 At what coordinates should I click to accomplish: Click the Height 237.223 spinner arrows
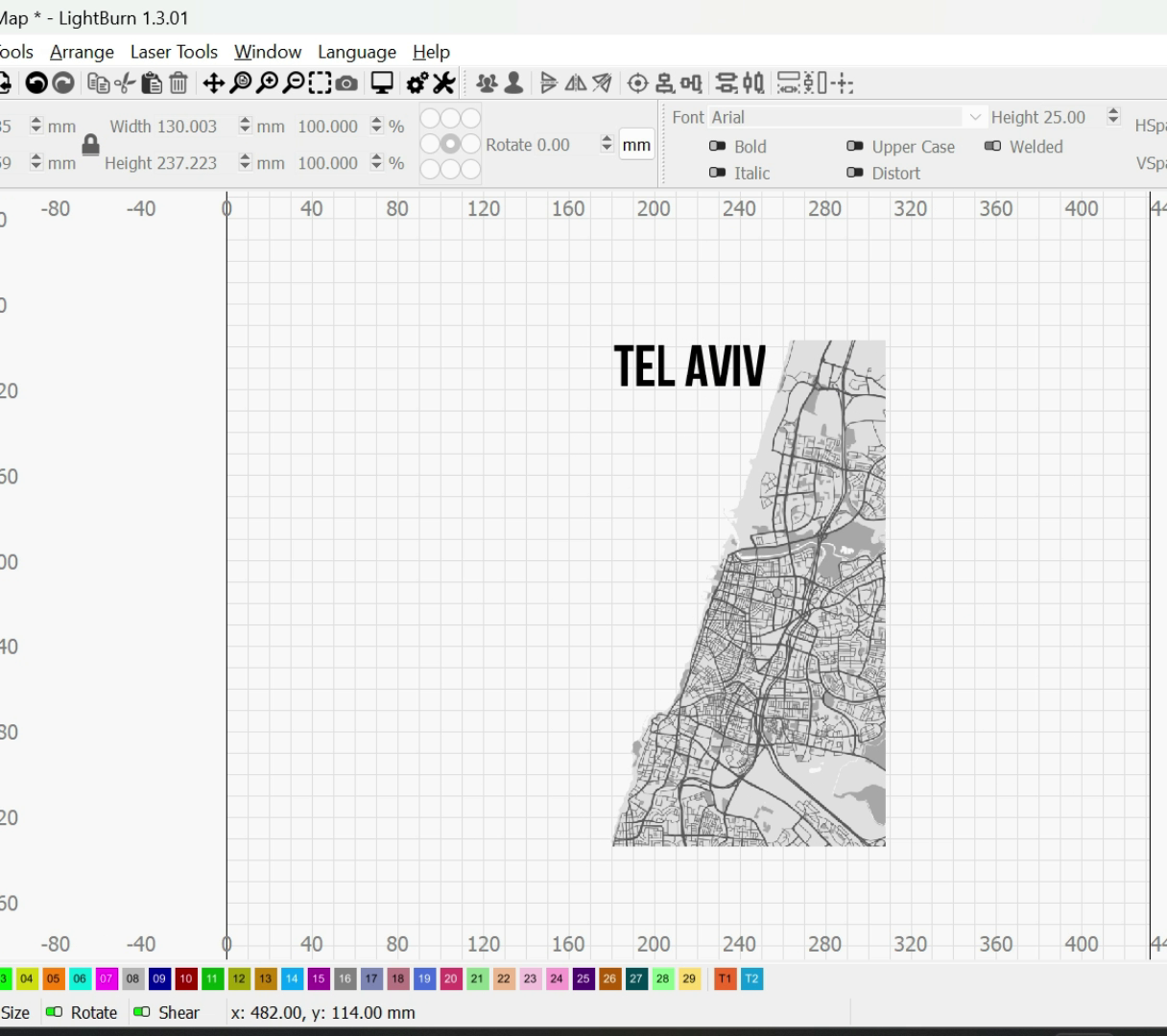245,162
